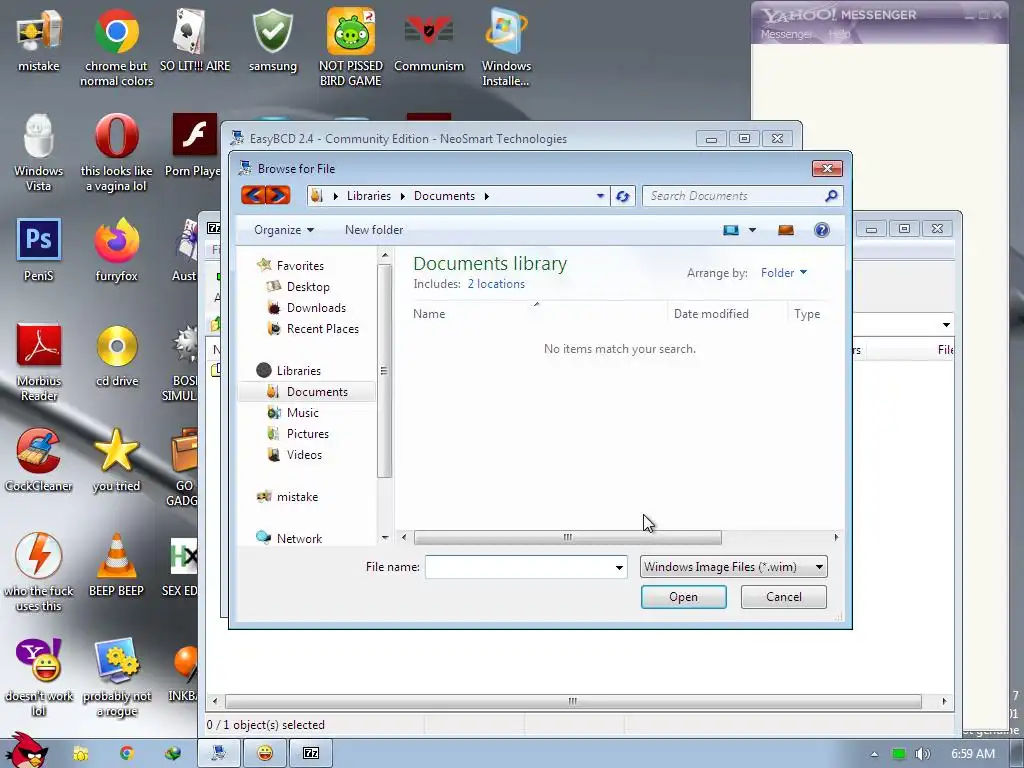Sort by the Name column header
This screenshot has height=768, width=1024.
click(x=428, y=314)
